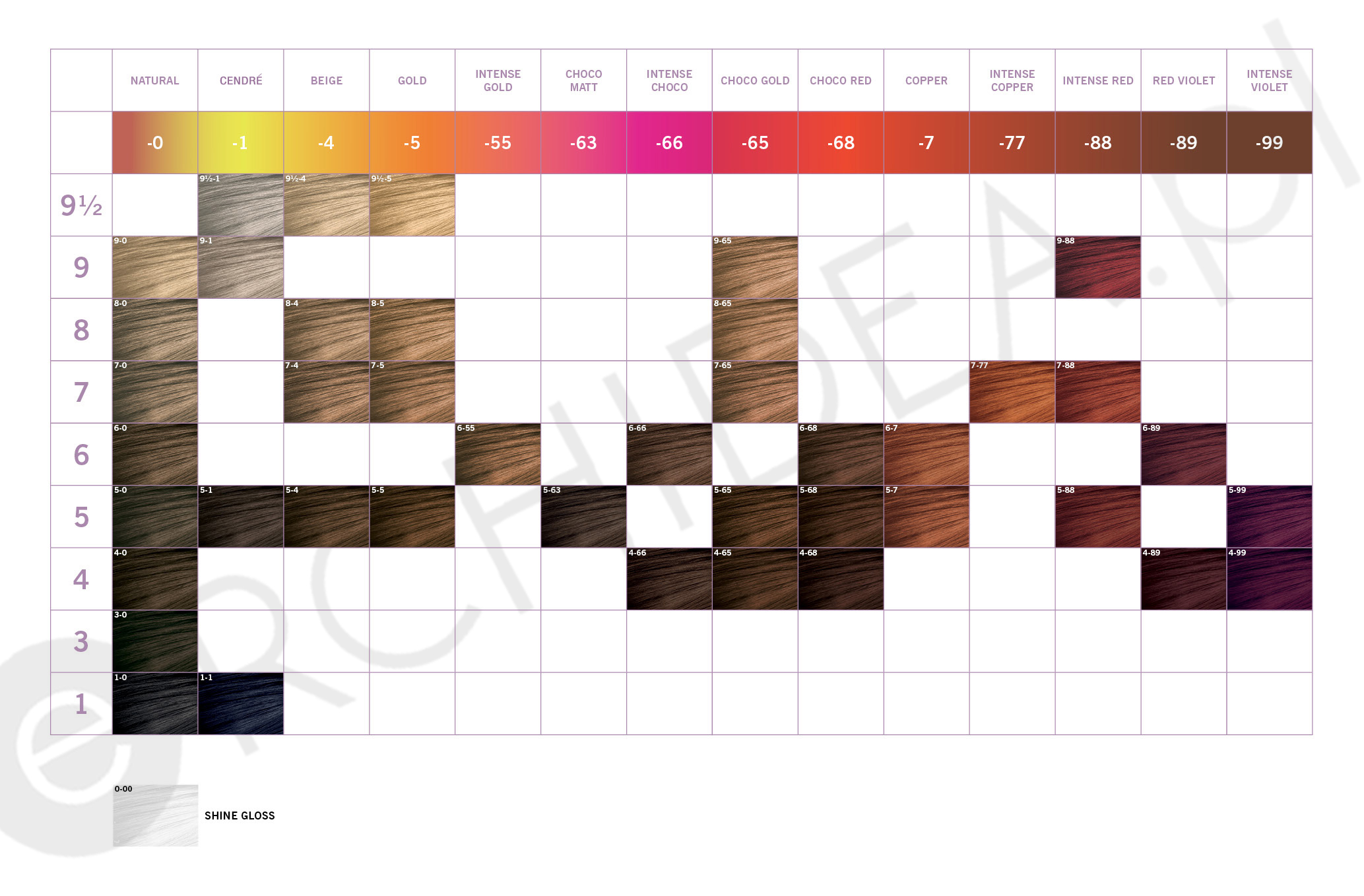
Task: Pick the 4-99 intense violet swatch
Action: [1270, 579]
